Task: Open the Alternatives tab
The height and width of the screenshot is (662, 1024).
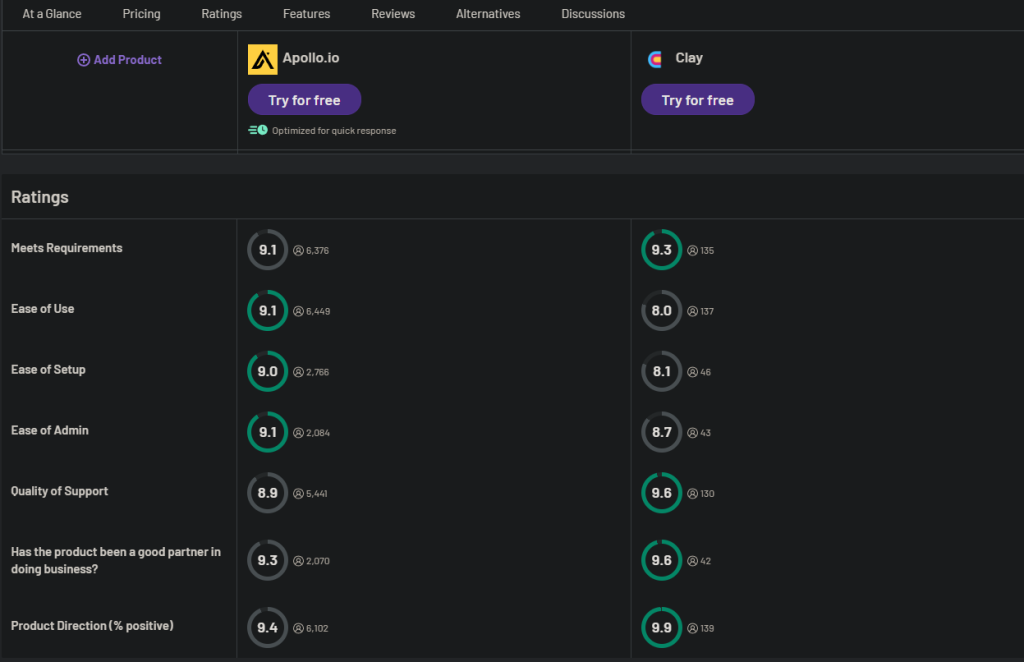Action: 488,14
